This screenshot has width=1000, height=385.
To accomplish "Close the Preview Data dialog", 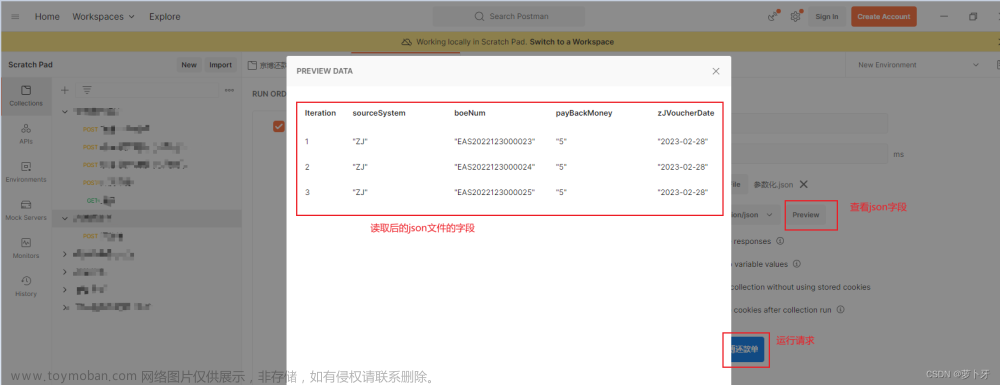I will pyautogui.click(x=716, y=71).
